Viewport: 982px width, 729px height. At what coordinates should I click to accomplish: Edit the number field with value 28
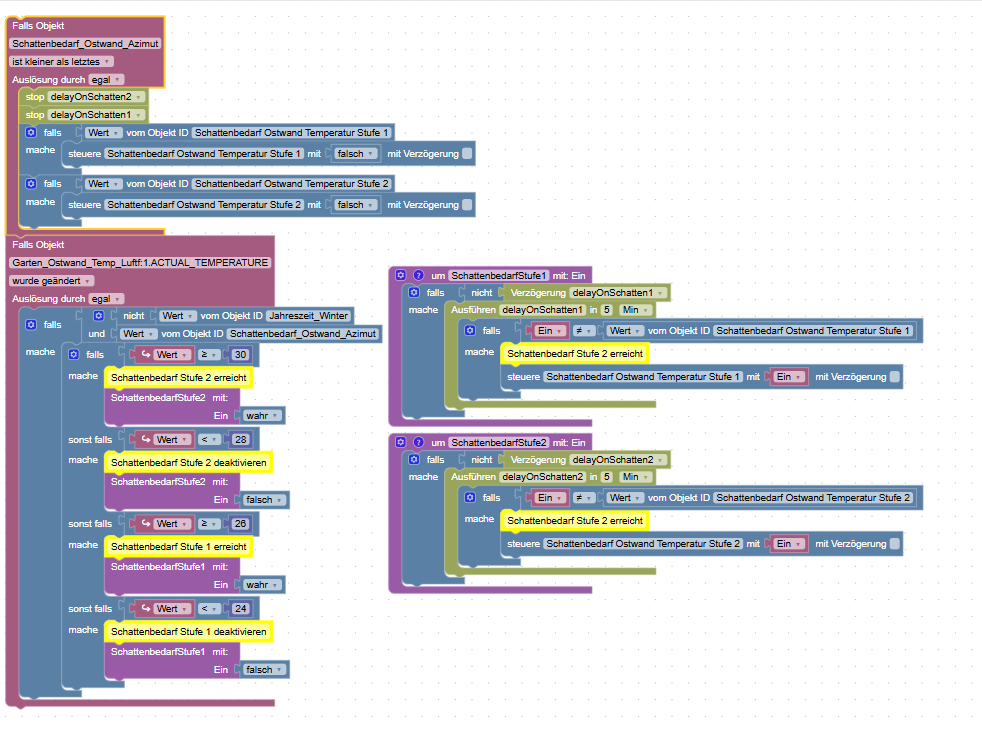pyautogui.click(x=240, y=440)
